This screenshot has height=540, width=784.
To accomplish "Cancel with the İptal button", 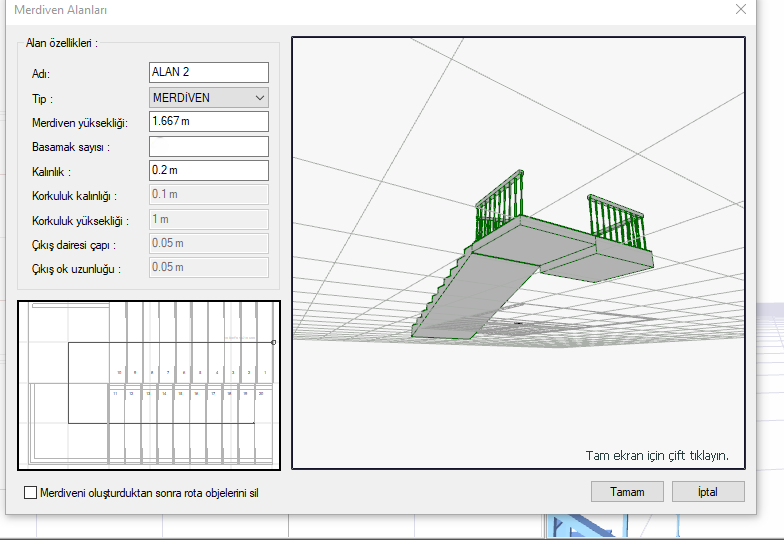I will [x=708, y=492].
